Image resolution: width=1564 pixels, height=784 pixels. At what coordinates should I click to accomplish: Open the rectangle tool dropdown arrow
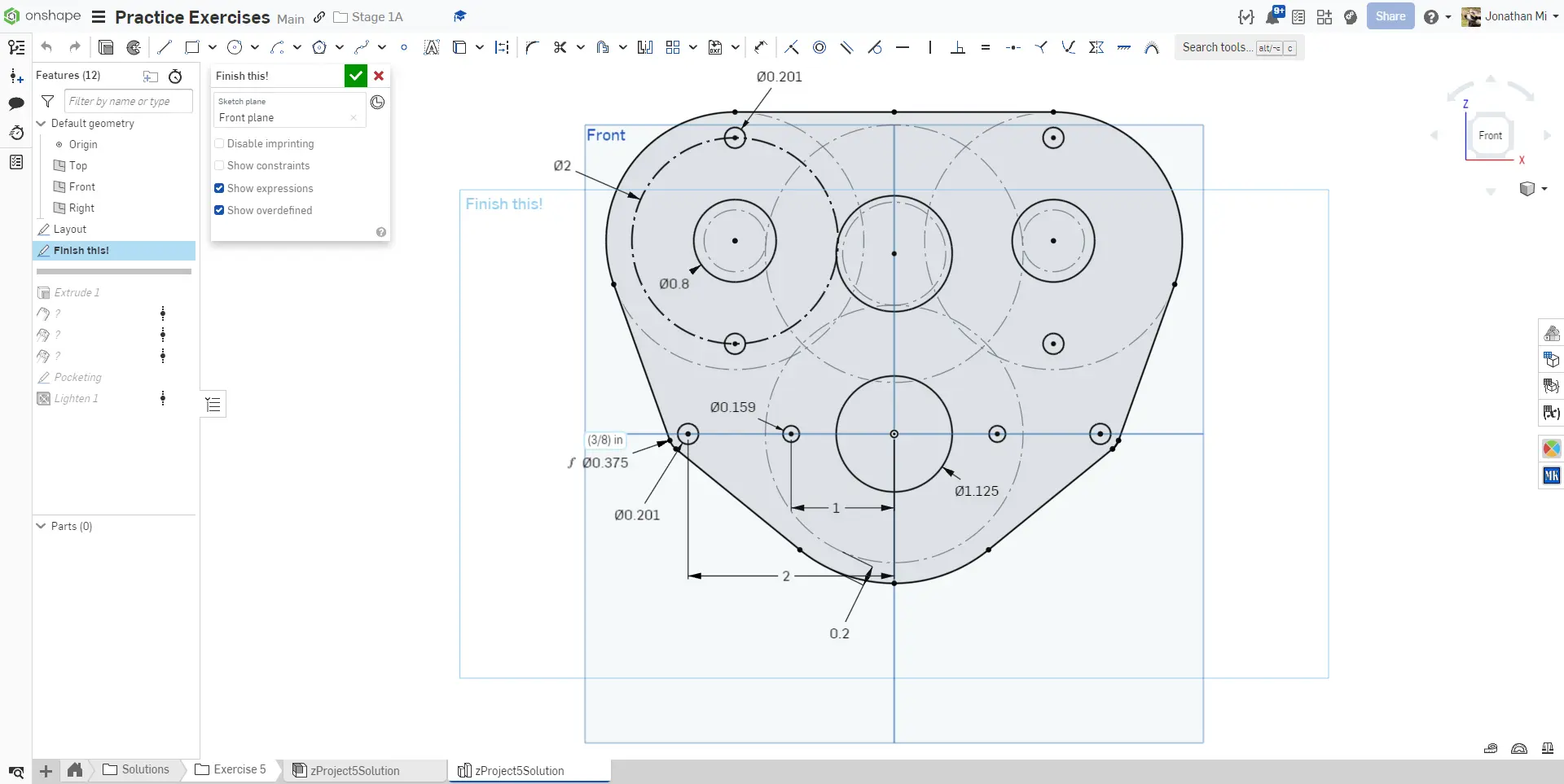(x=213, y=47)
